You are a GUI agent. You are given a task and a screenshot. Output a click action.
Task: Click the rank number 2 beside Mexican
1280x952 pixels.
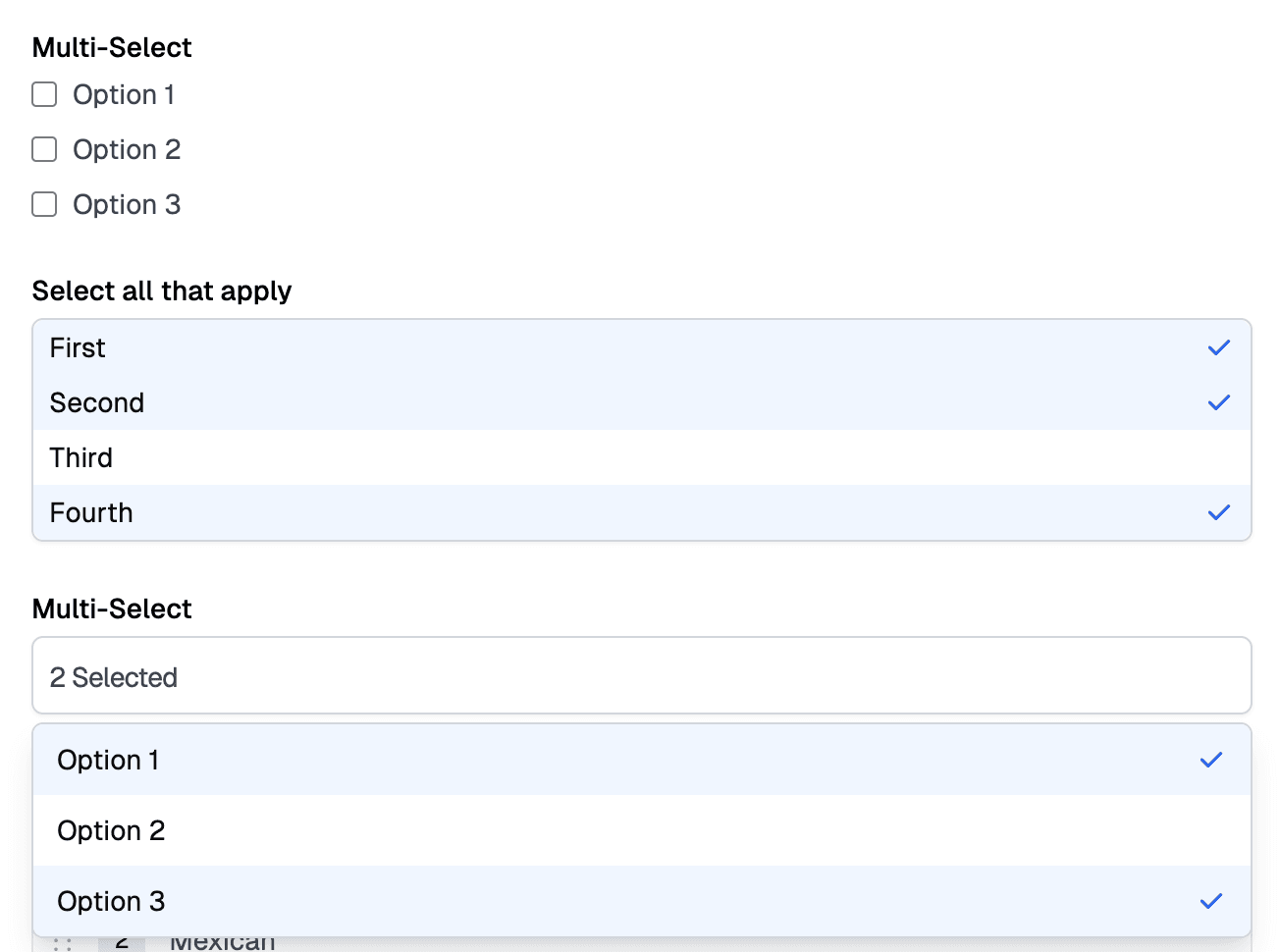(120, 940)
